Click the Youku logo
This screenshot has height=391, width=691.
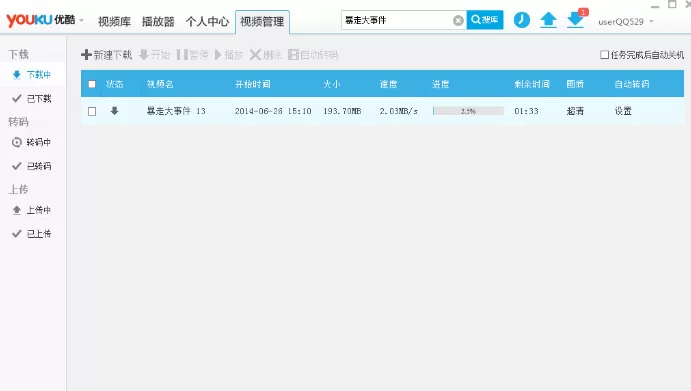tap(40, 20)
